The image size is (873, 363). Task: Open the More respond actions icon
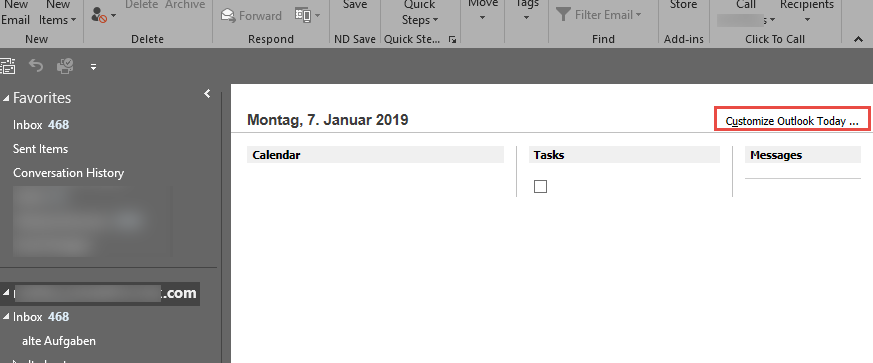(307, 16)
